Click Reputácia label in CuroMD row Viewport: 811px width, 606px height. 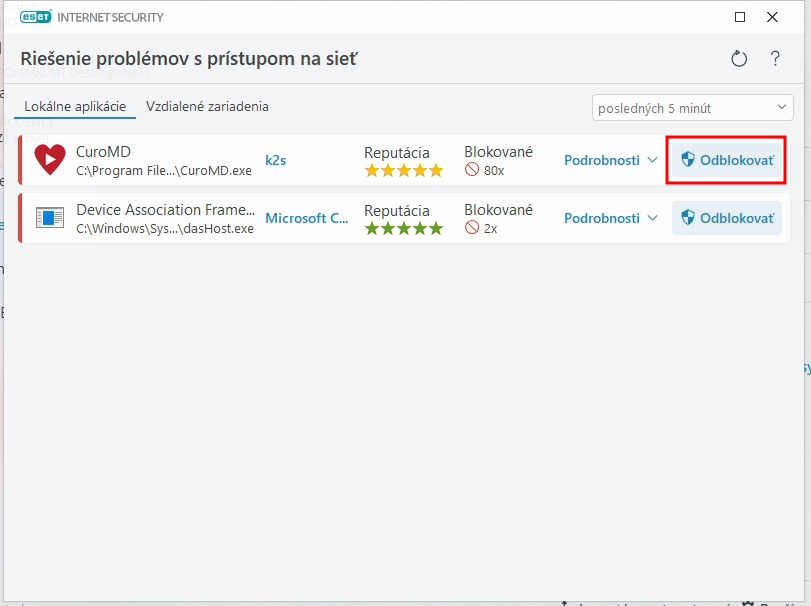tap(397, 153)
